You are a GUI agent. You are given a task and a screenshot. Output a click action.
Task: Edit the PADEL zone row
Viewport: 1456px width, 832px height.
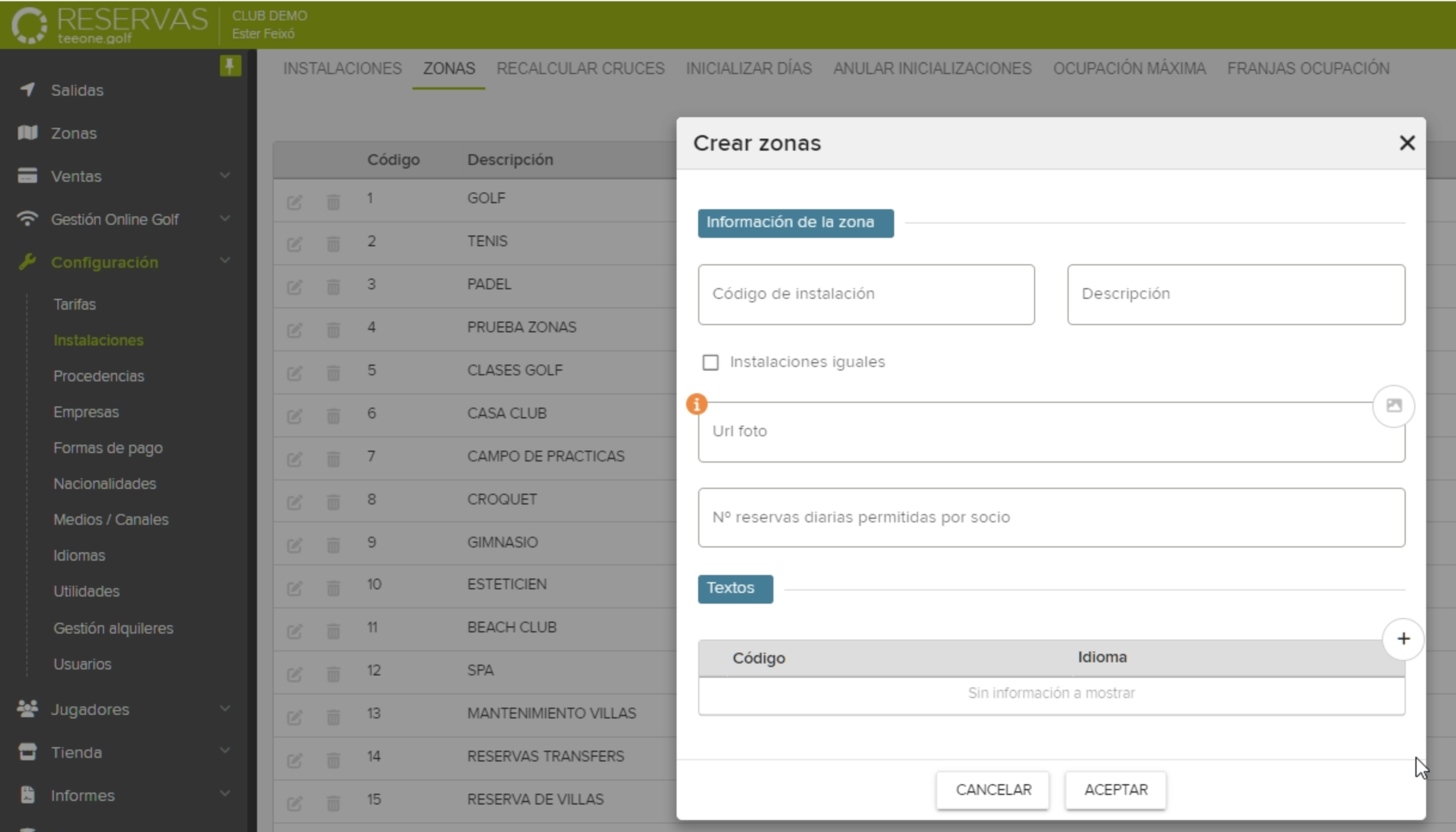point(294,287)
